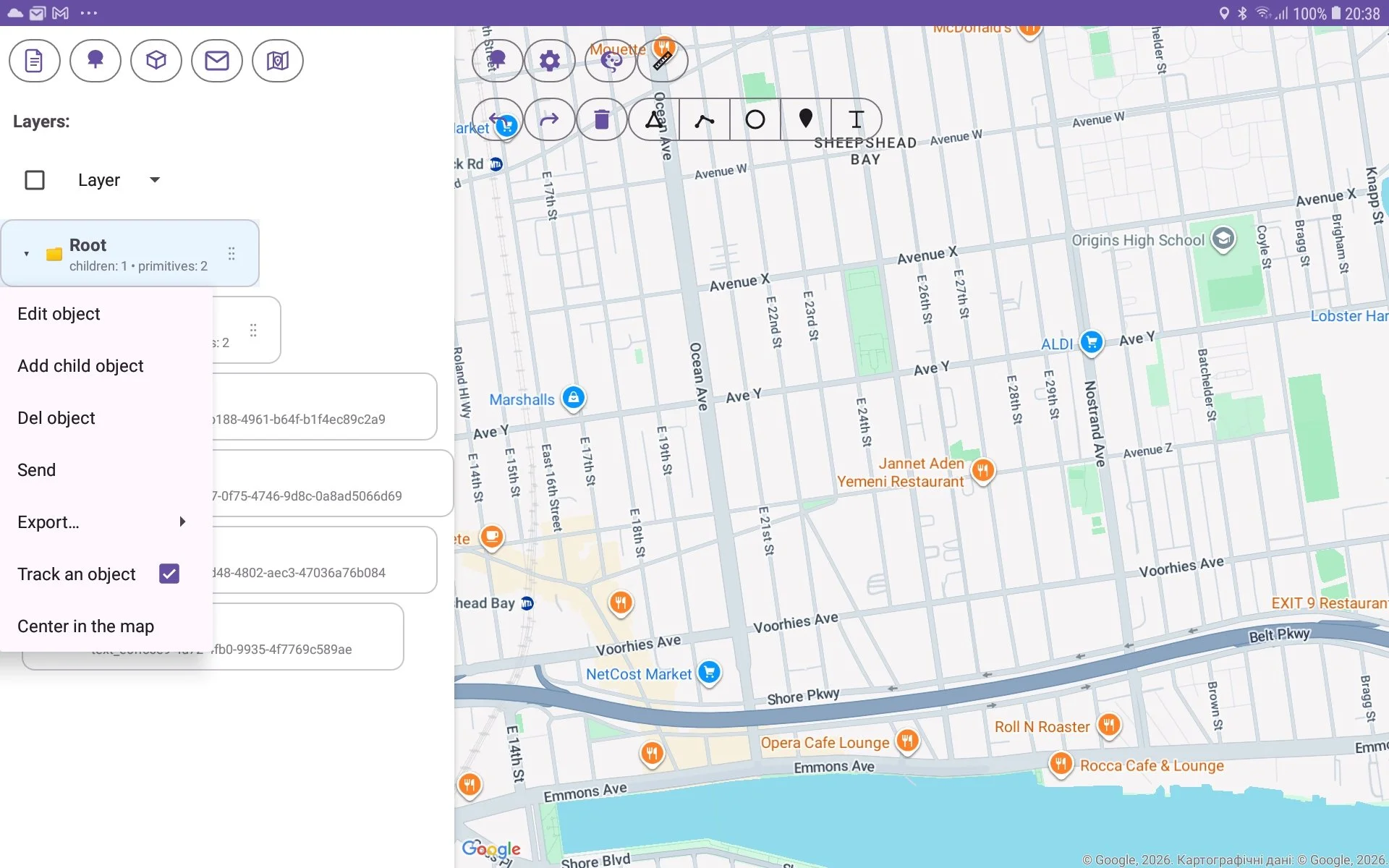Click the tree icon on the map toolbar
The height and width of the screenshot is (868, 1389).
497,61
